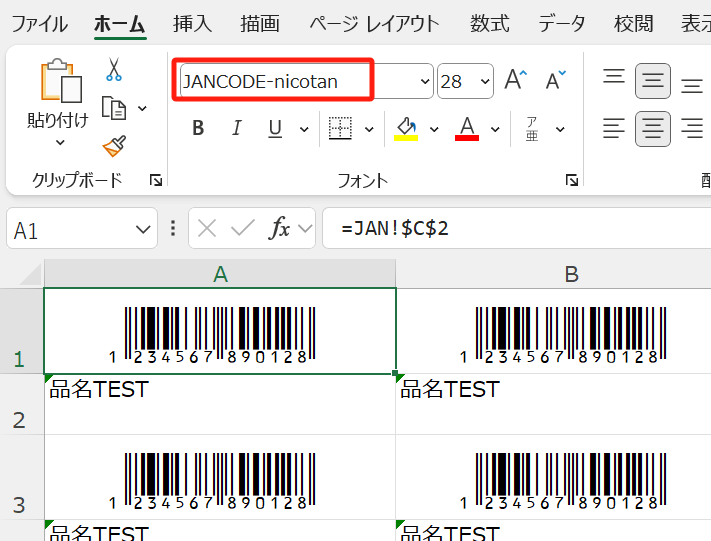Select barcode cell B1

coord(554,331)
